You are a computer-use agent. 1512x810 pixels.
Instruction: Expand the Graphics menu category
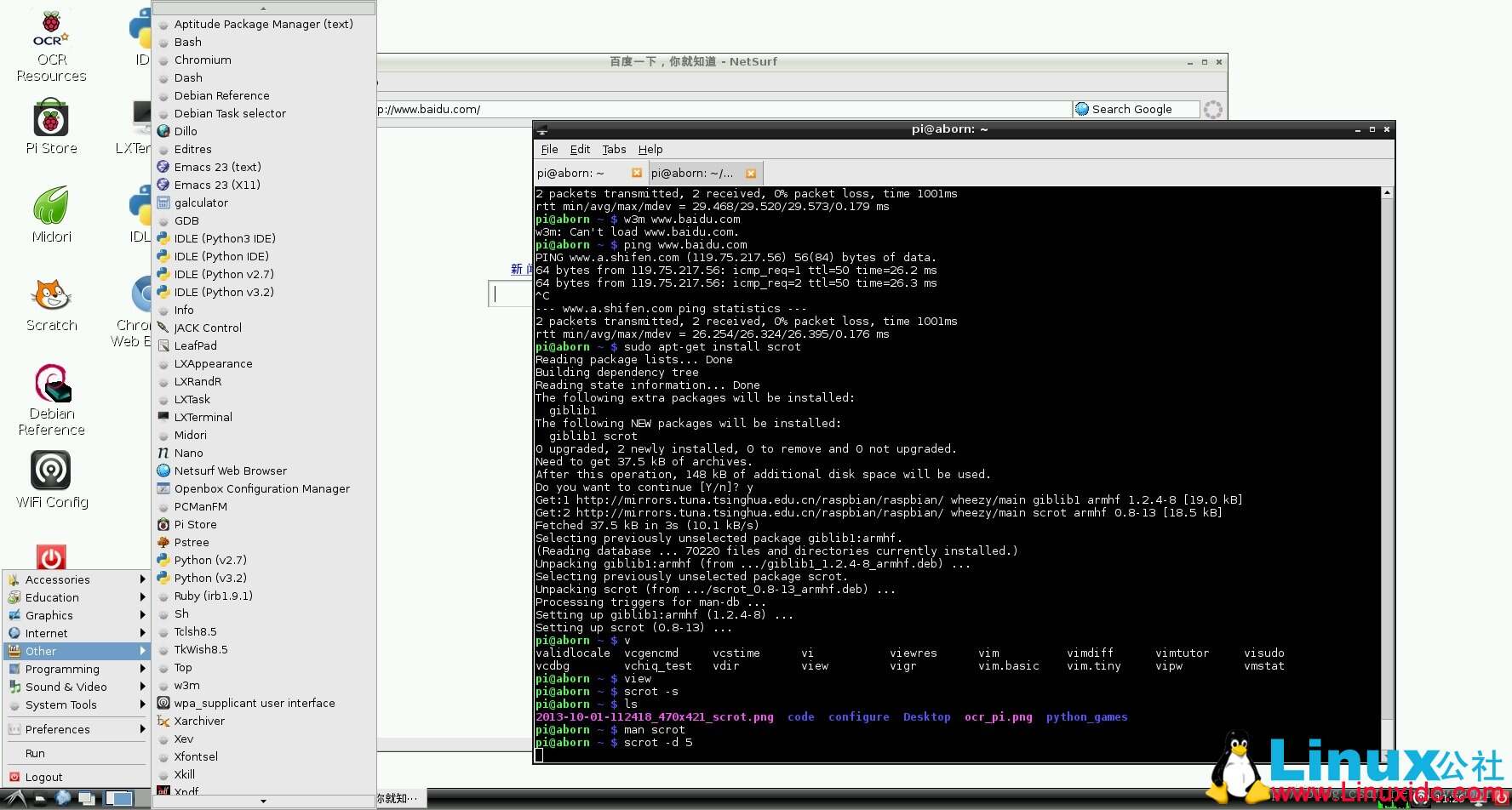tap(77, 615)
